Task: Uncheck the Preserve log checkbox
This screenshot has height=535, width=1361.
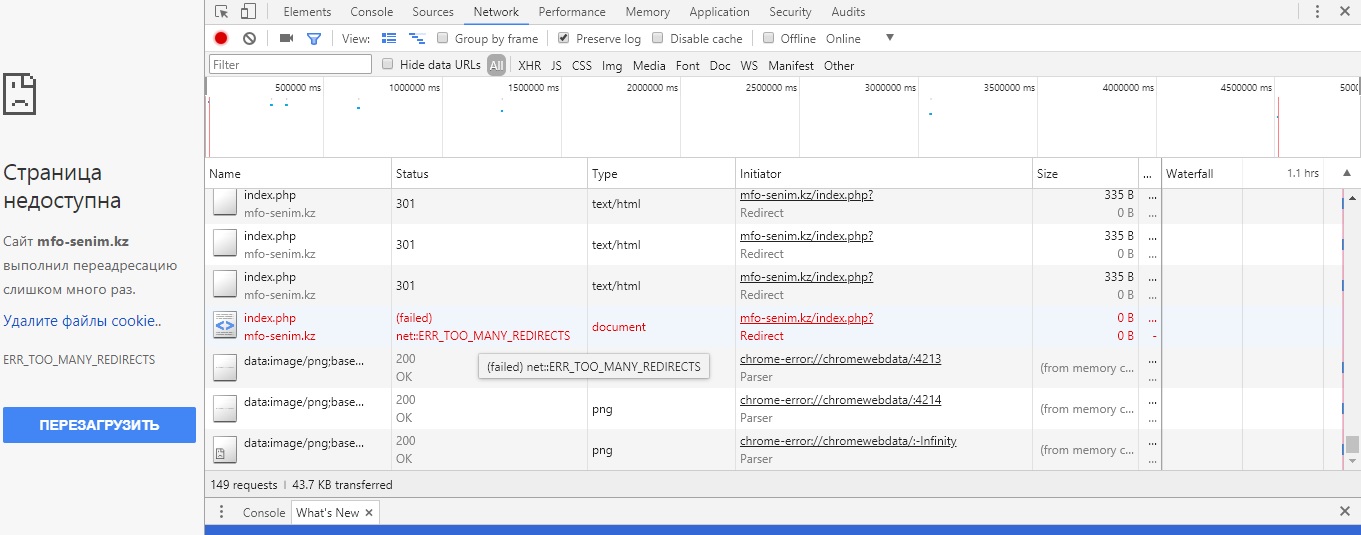Action: pyautogui.click(x=563, y=38)
